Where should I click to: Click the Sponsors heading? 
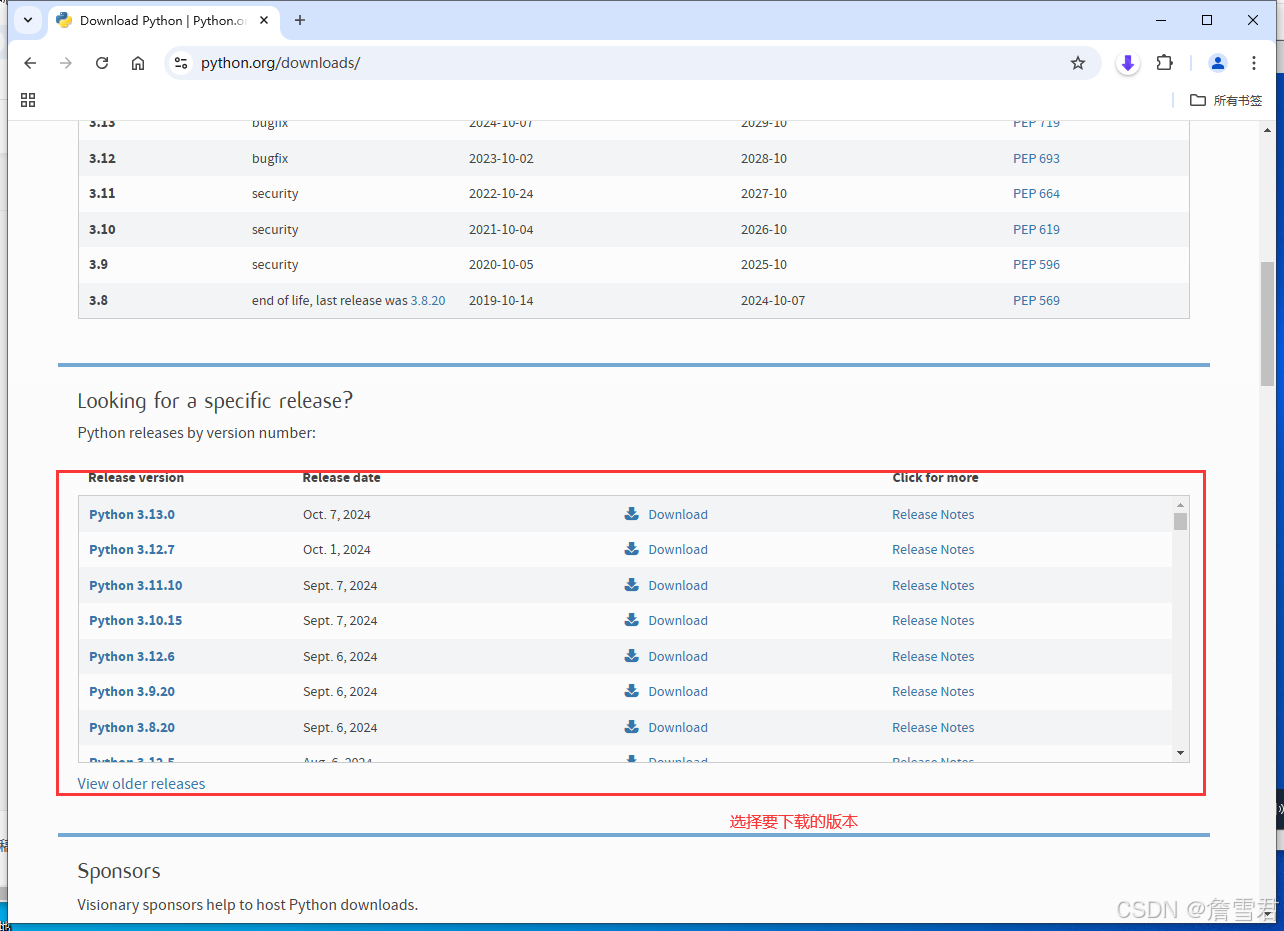tap(119, 871)
